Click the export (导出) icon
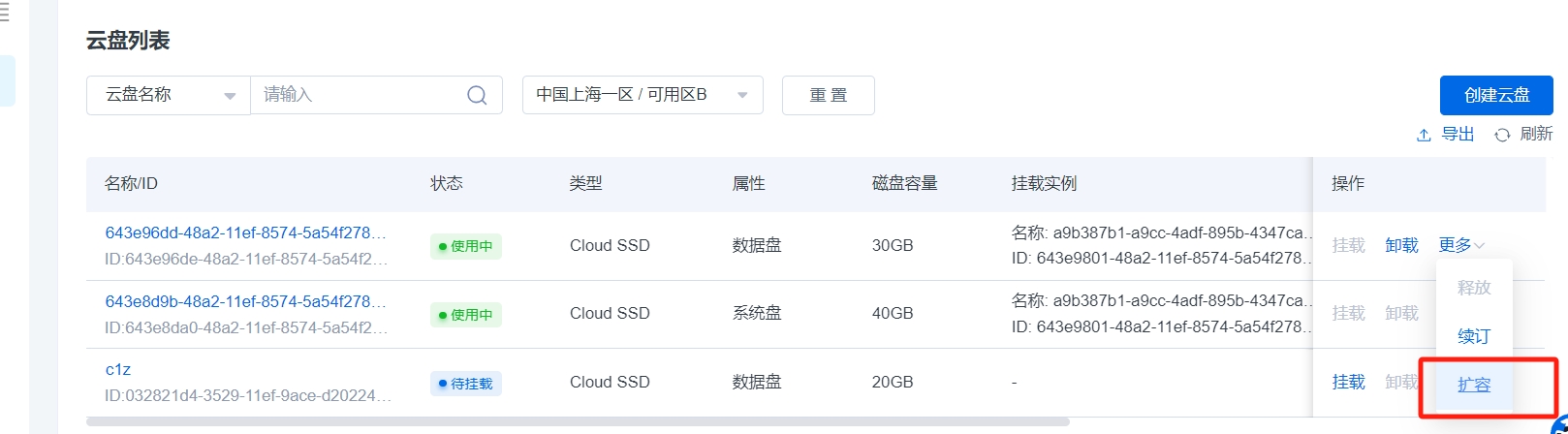 pos(1424,136)
